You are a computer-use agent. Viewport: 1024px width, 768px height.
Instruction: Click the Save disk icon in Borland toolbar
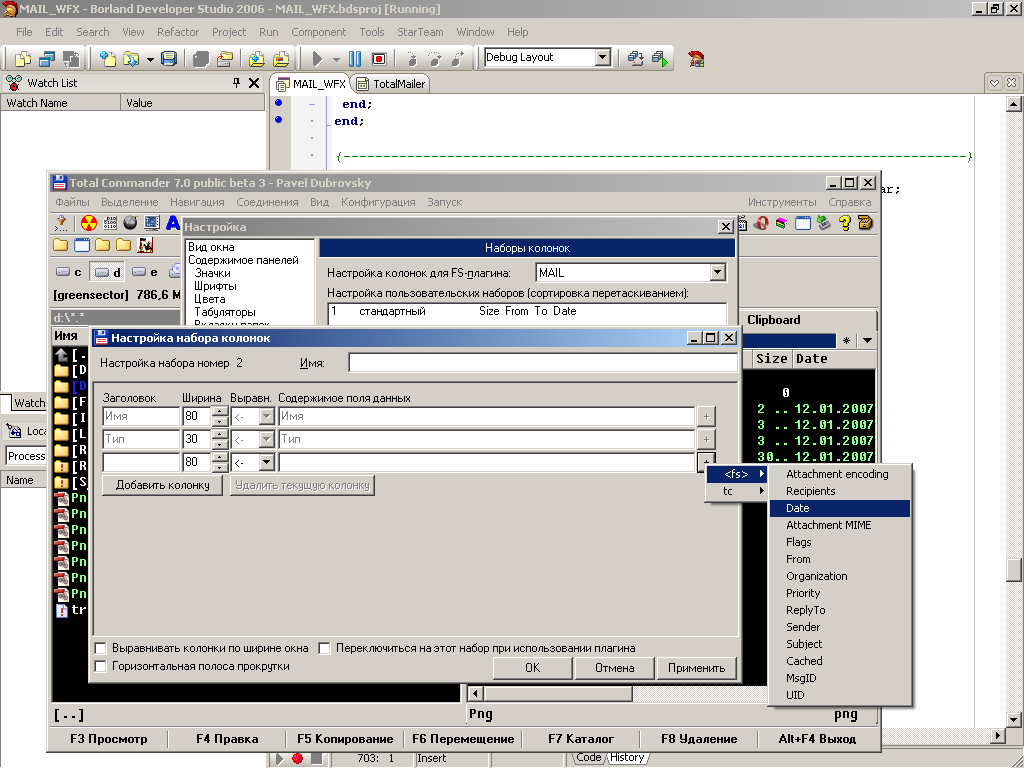coord(168,59)
